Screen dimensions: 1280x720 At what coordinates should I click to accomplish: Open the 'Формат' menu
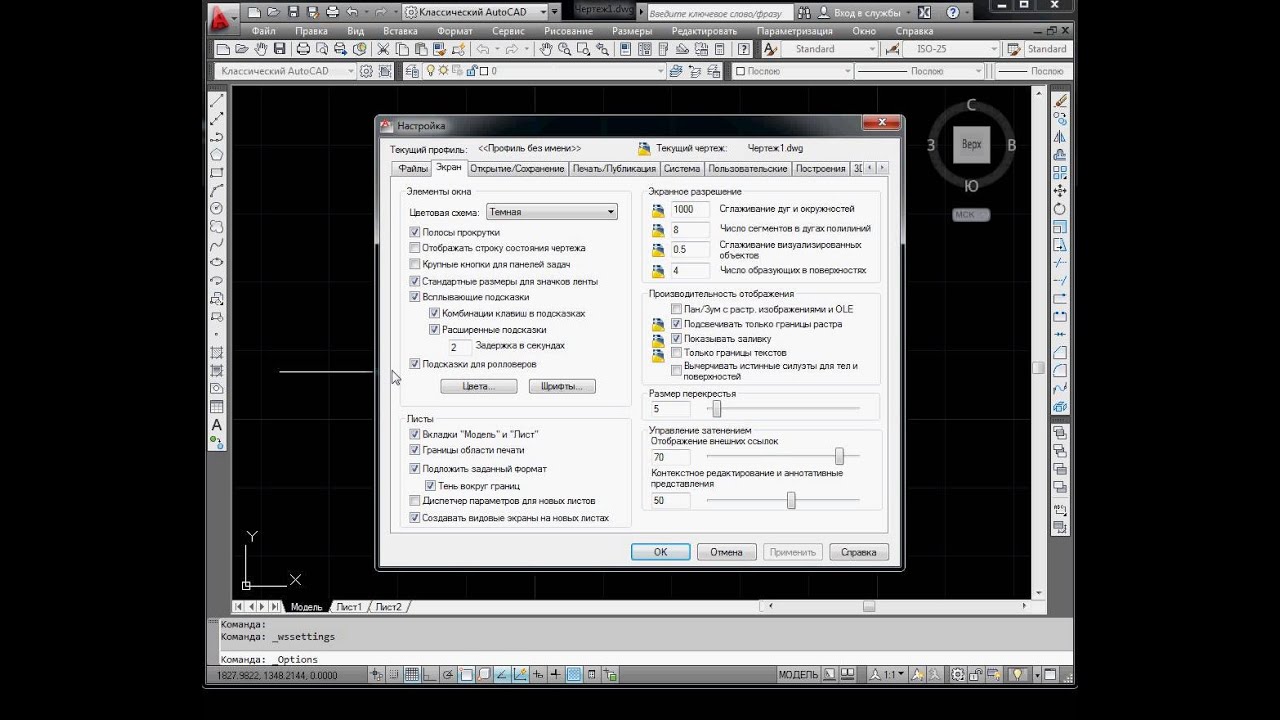tap(455, 31)
